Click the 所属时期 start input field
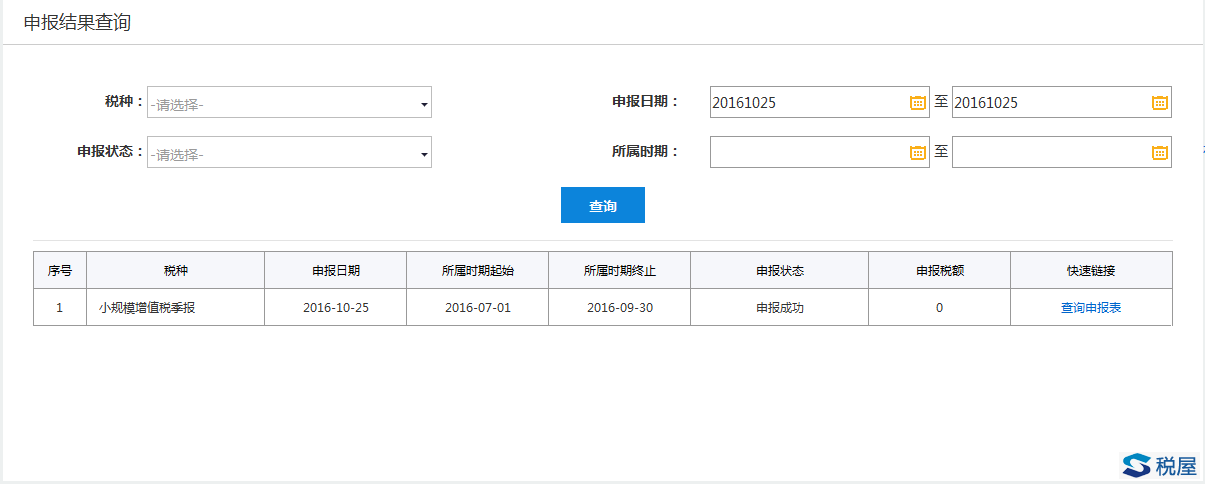 [805, 152]
